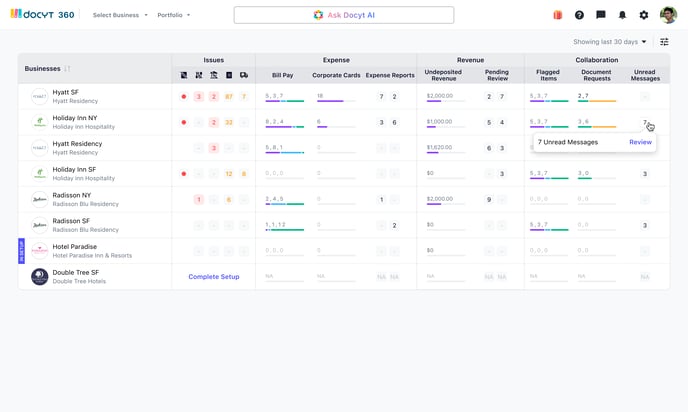This screenshot has height=412, width=688.
Task: Click the Holiday Inn NY business logo
Action: 39,122
